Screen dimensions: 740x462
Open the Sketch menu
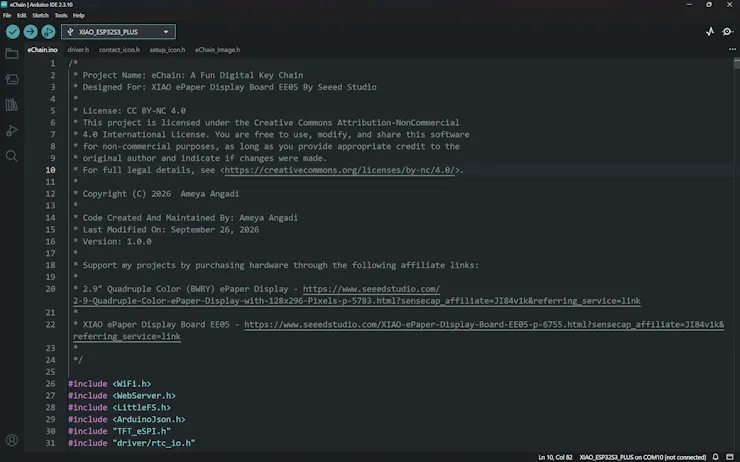(41, 16)
